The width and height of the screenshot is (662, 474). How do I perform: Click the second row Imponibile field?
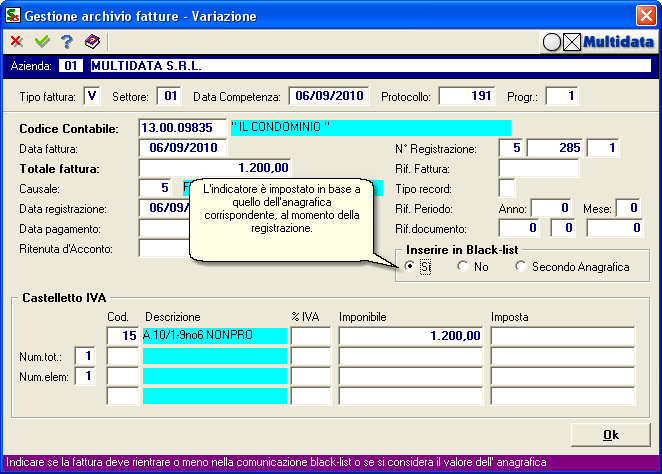411,356
